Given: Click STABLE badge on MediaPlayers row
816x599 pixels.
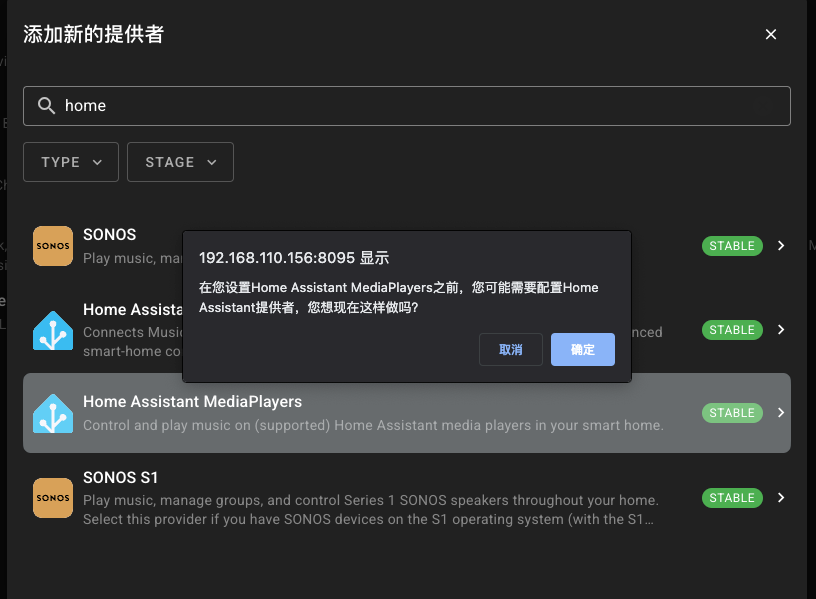Looking at the screenshot, I should coord(732,413).
